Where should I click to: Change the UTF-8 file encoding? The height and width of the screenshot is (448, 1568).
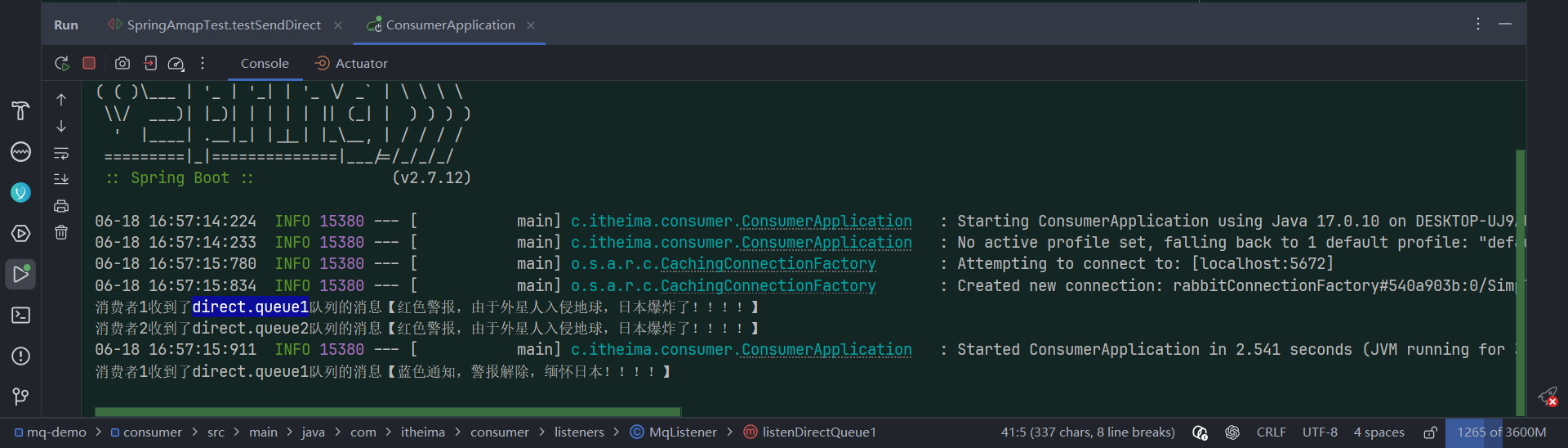(1320, 432)
